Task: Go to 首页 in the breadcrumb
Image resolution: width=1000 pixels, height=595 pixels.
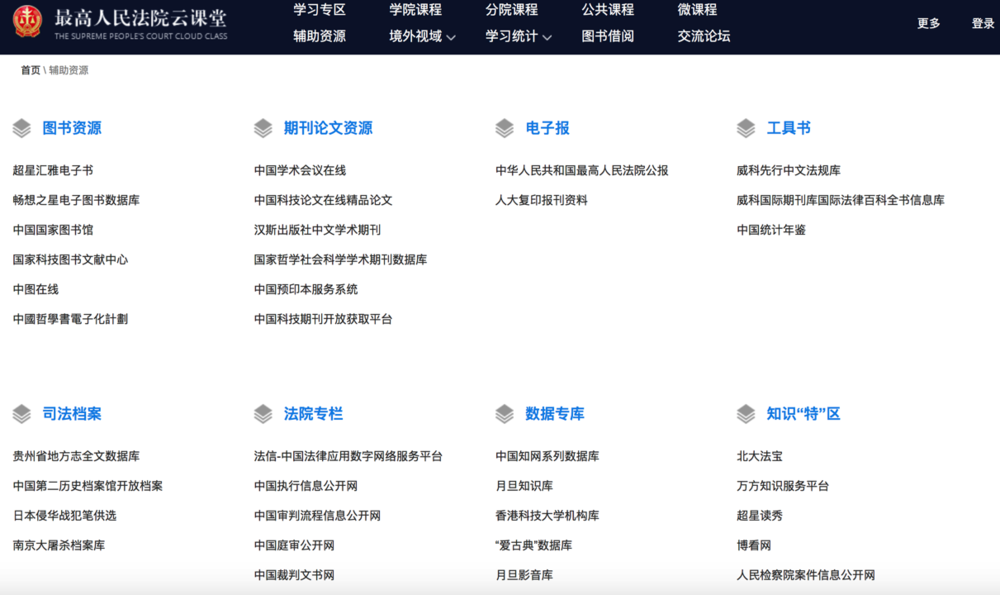Action: pyautogui.click(x=30, y=70)
